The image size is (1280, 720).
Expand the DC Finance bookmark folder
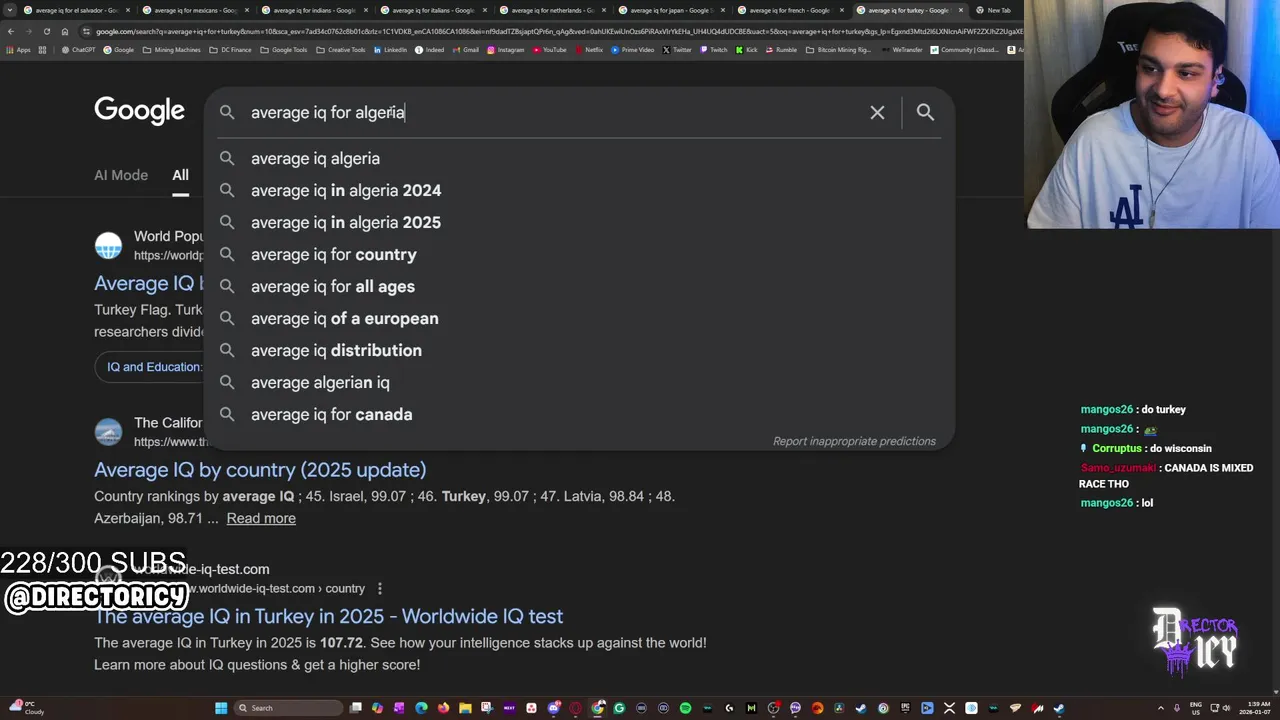(x=230, y=50)
